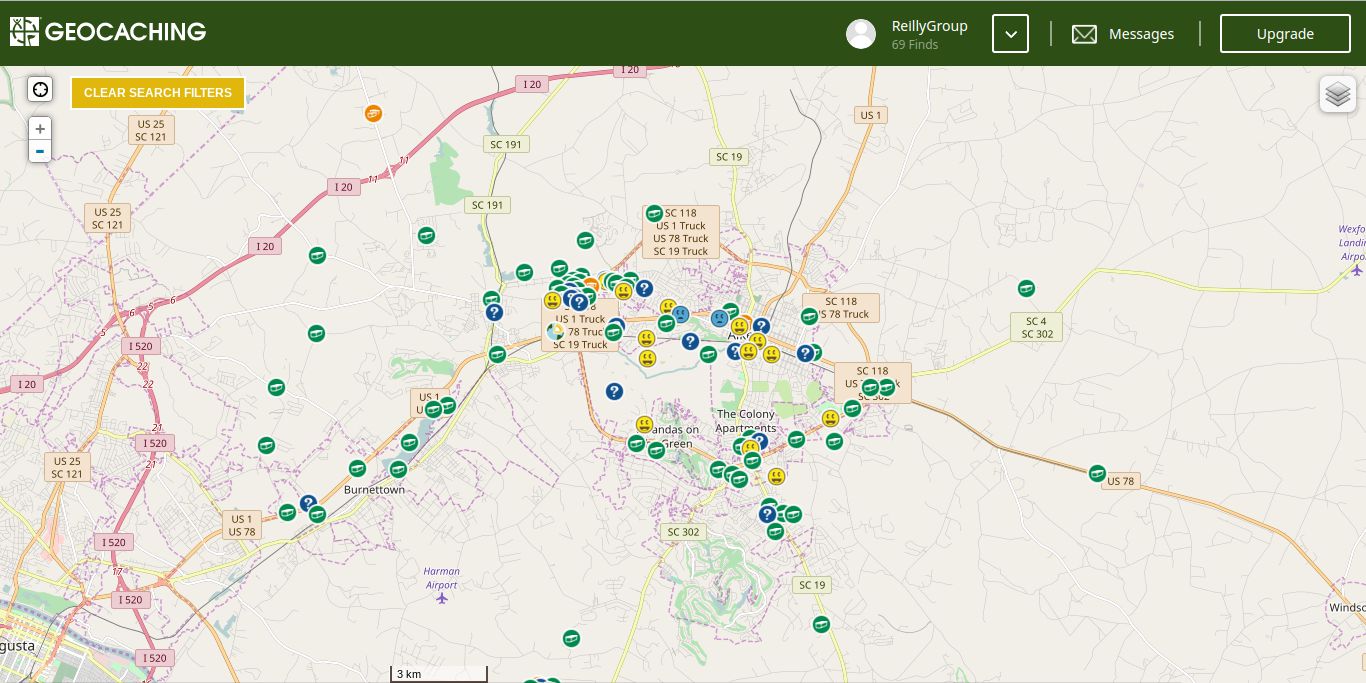1366x683 pixels.
Task: Click the Upgrade button
Action: (x=1285, y=34)
